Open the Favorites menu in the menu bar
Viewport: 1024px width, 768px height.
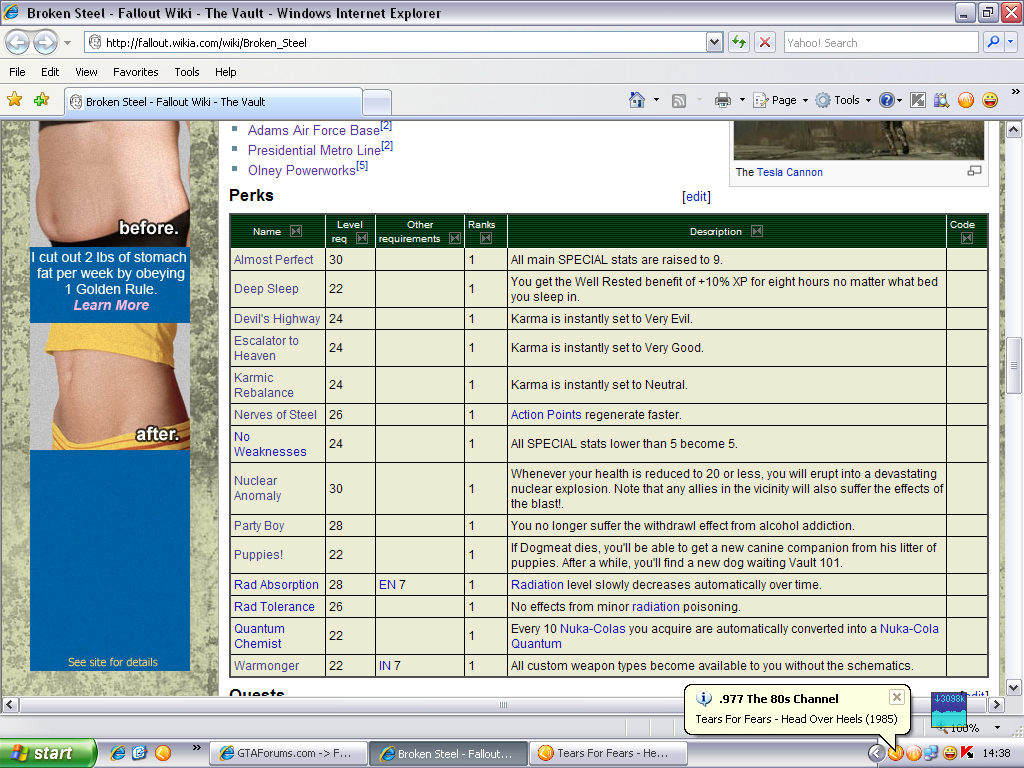(x=135, y=72)
